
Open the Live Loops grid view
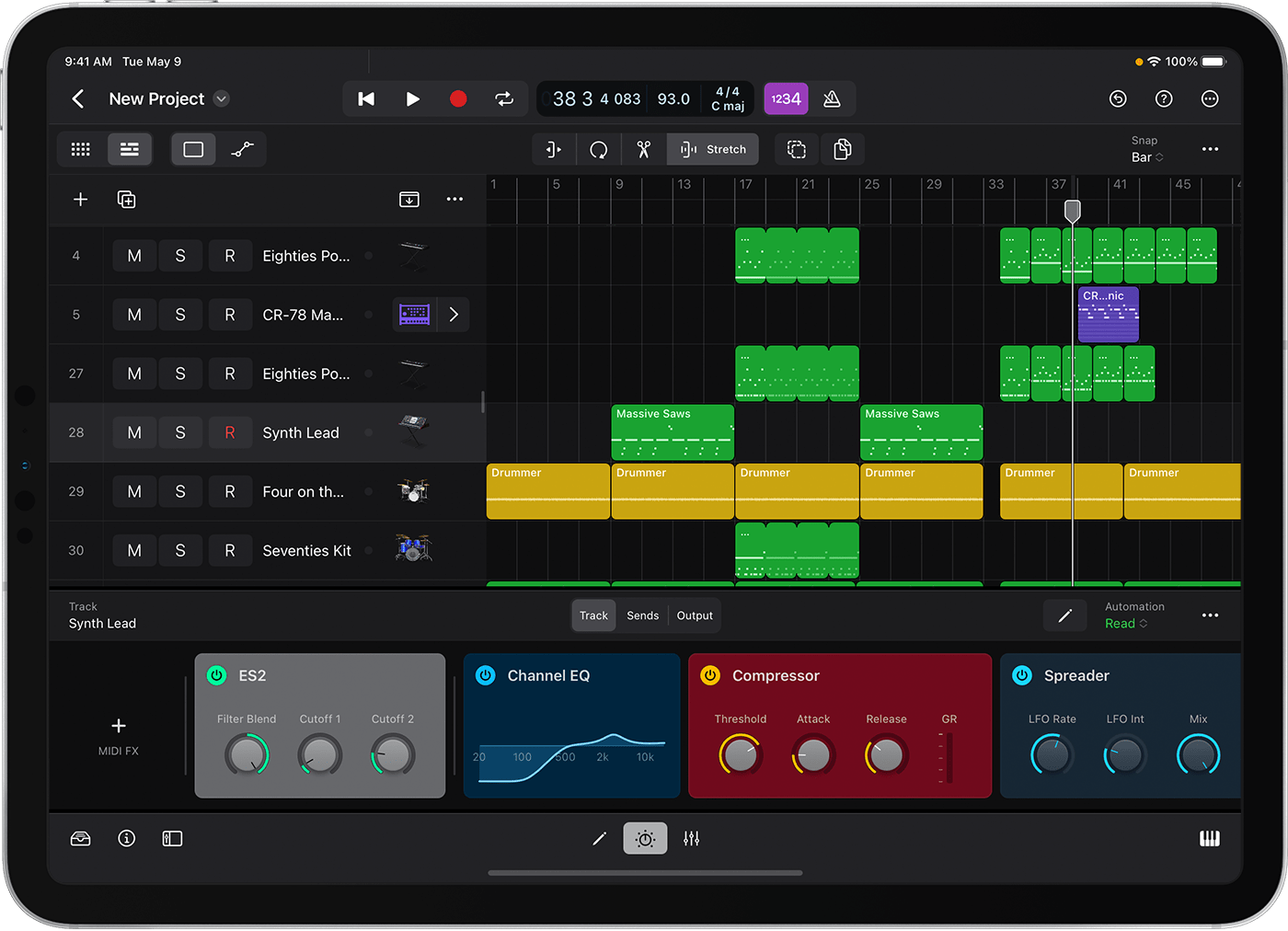coord(80,148)
